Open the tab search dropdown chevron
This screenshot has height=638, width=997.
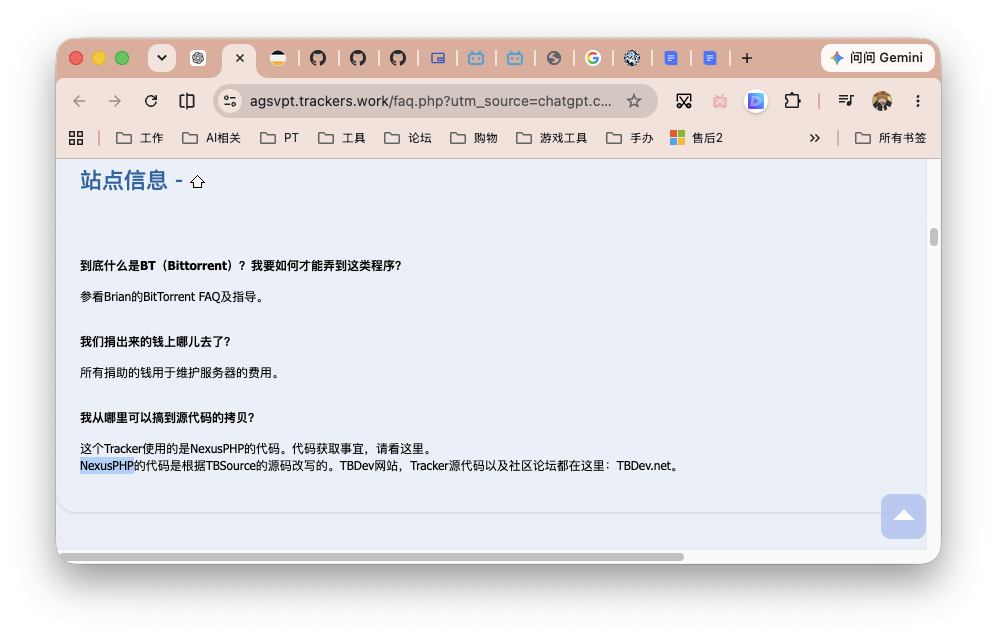point(162,58)
